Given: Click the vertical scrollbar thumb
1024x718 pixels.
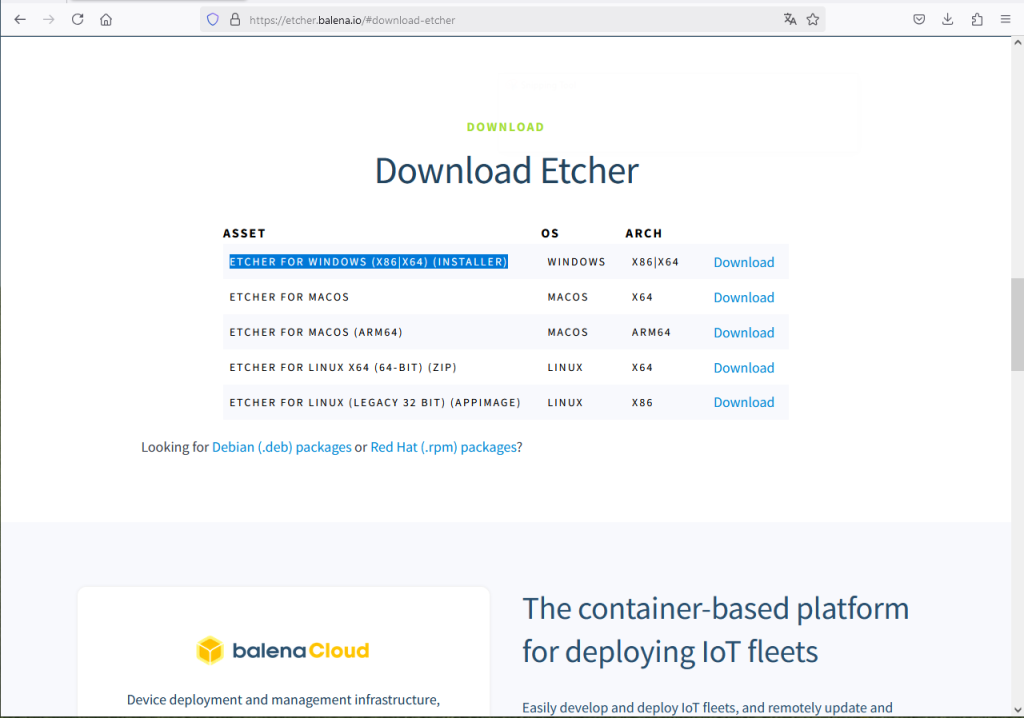Looking at the screenshot, I should pyautogui.click(x=1017, y=324).
